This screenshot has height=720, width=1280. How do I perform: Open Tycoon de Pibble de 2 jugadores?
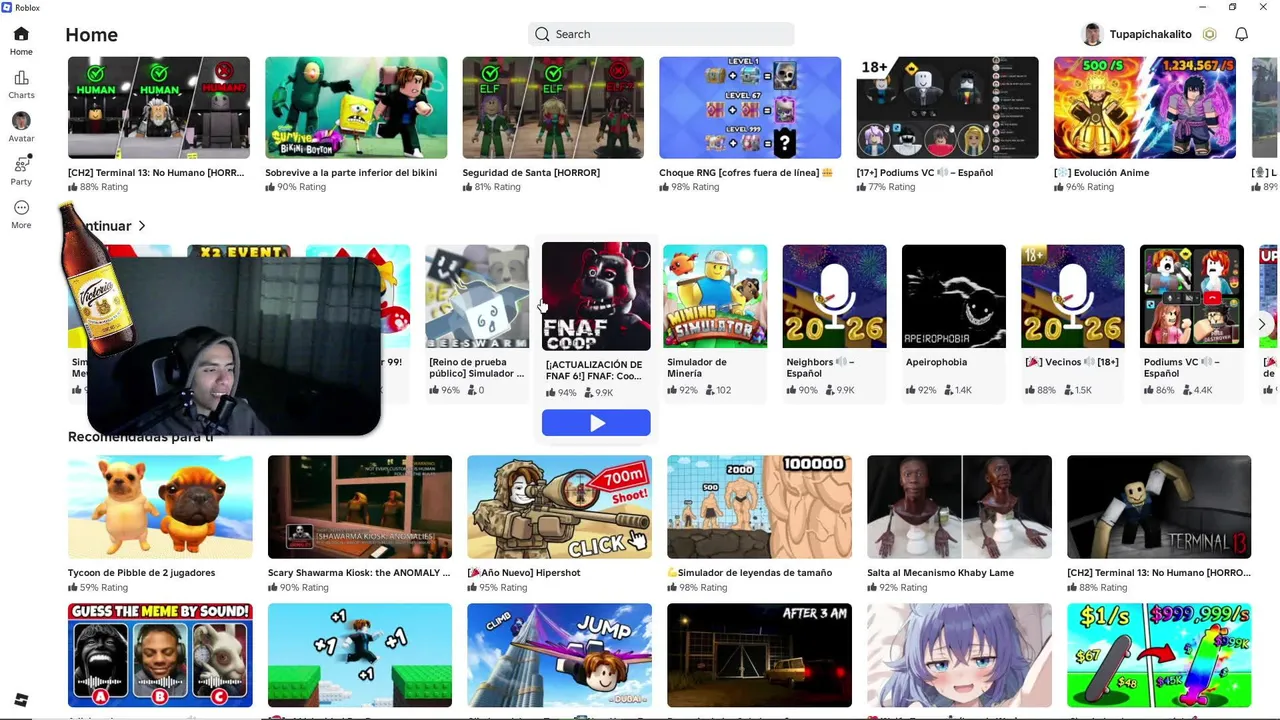point(160,507)
